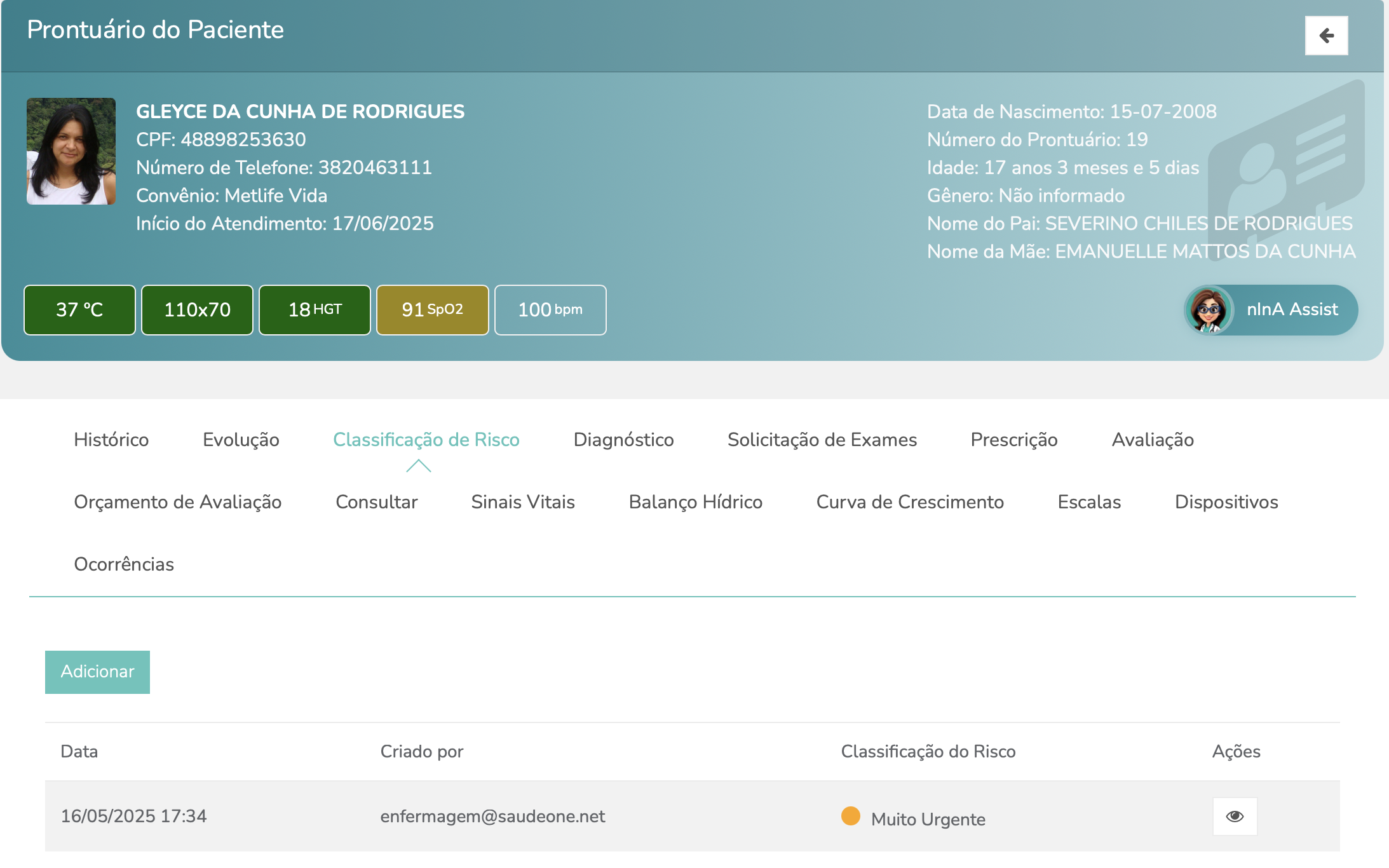Click the patient profile photo

pyautogui.click(x=71, y=151)
